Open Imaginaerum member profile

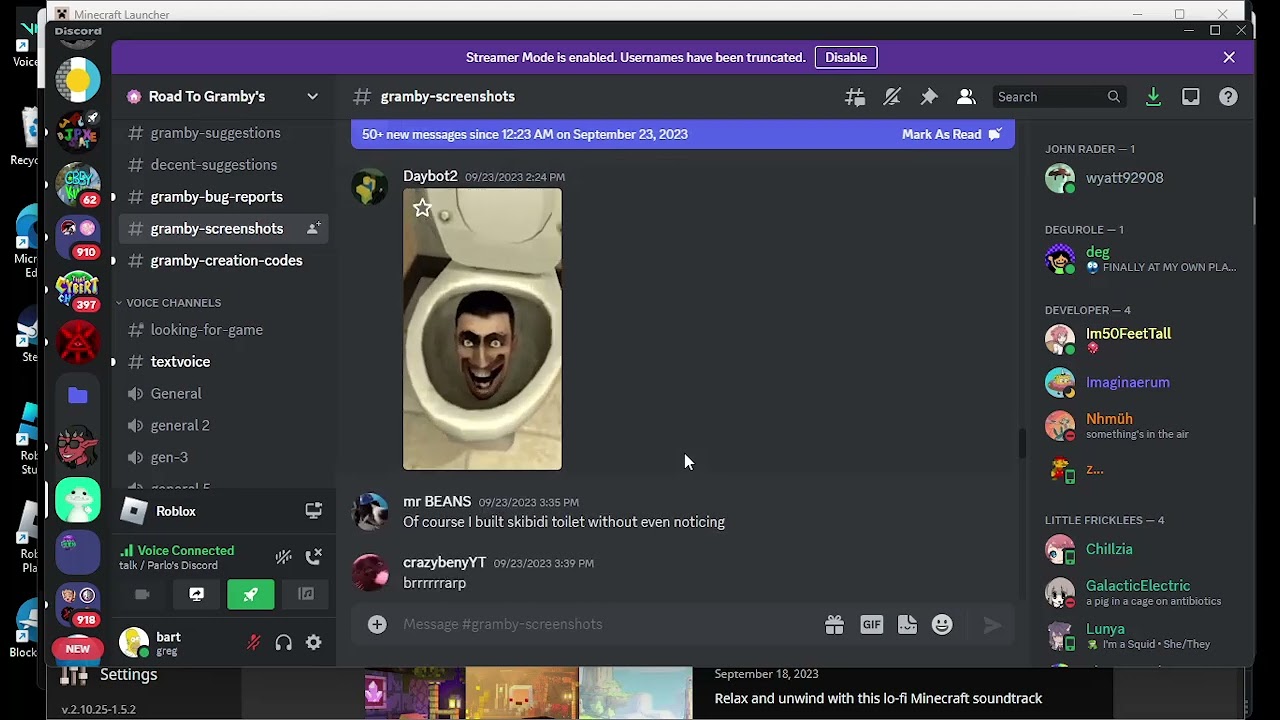tap(1142, 382)
